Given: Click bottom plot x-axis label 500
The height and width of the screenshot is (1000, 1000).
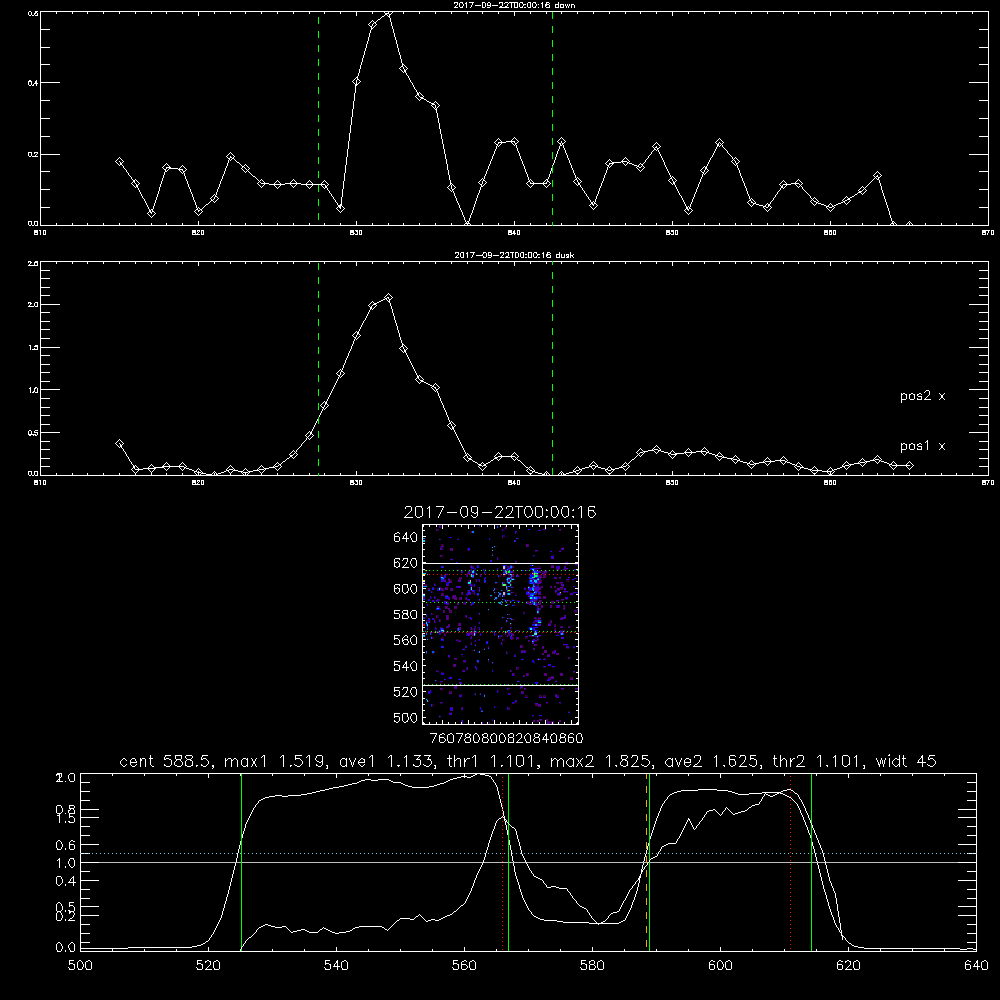Looking at the screenshot, I should coord(80,966).
